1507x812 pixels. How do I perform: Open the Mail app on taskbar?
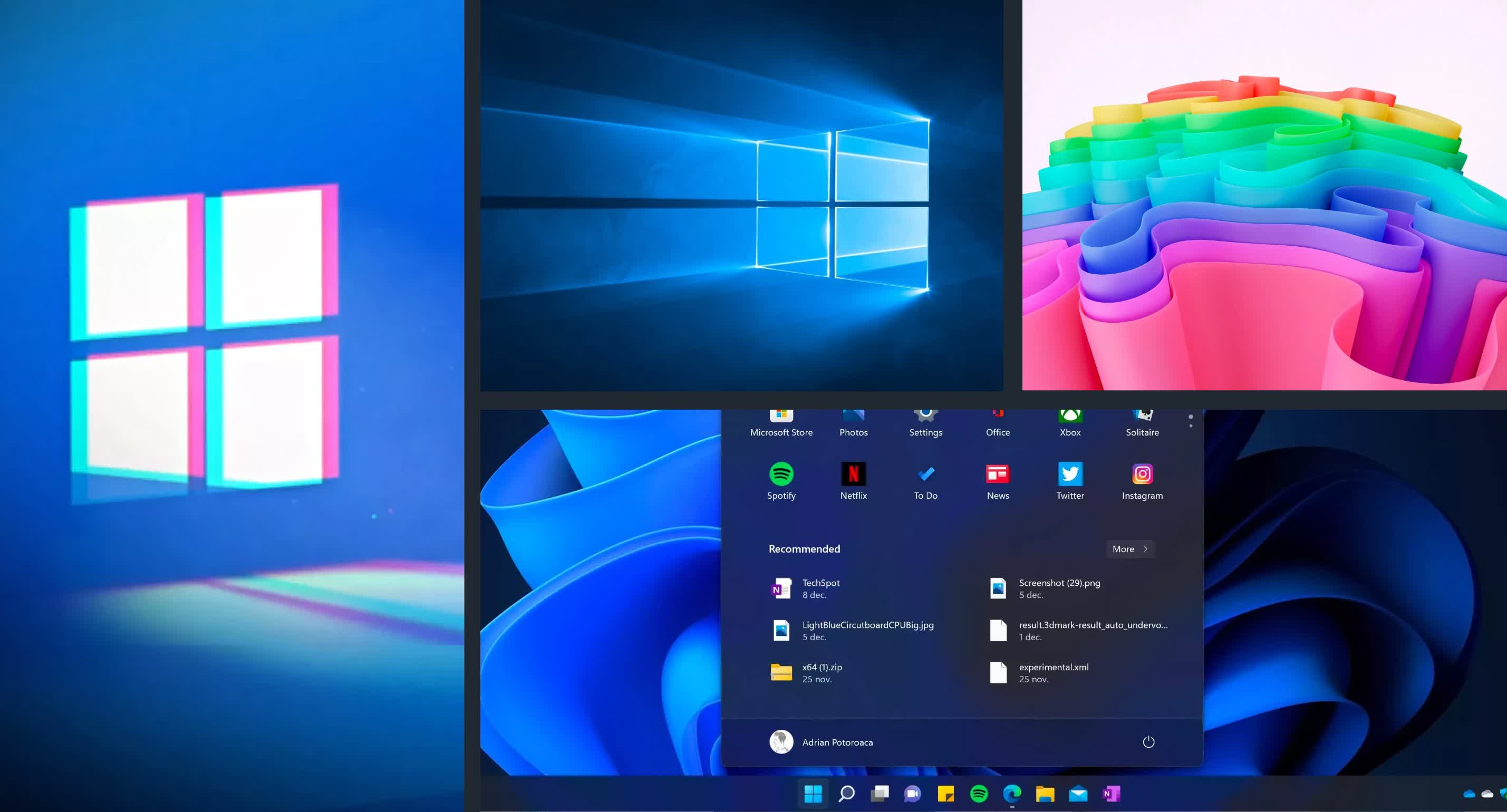coord(1078,794)
